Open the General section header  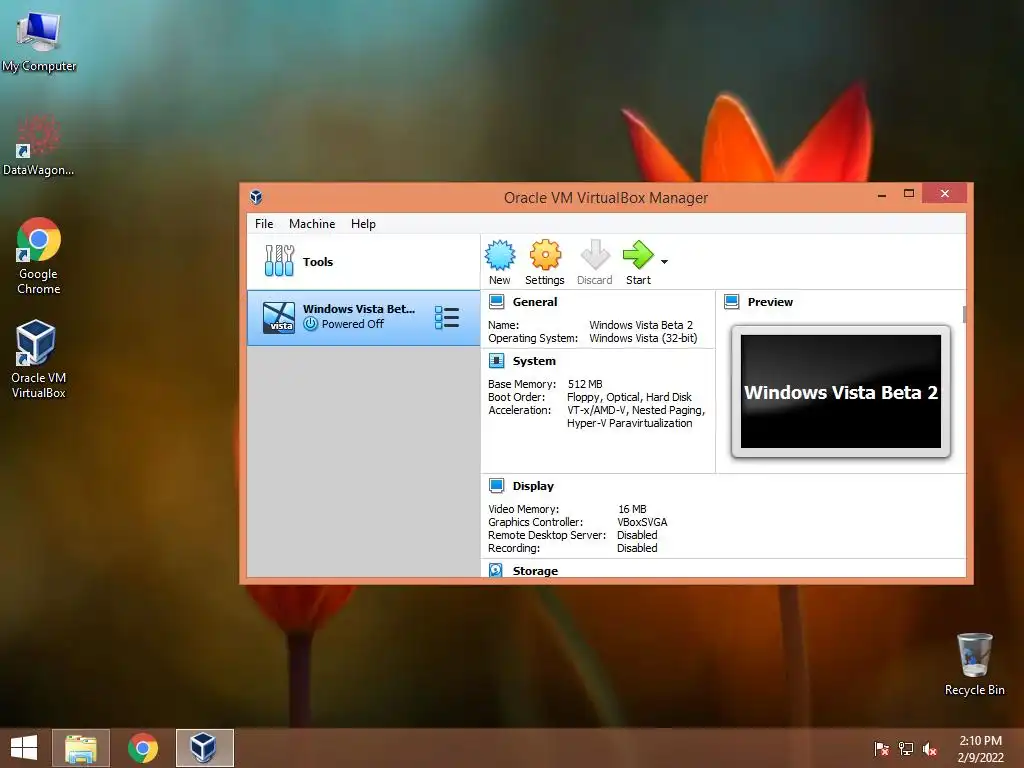click(x=535, y=302)
